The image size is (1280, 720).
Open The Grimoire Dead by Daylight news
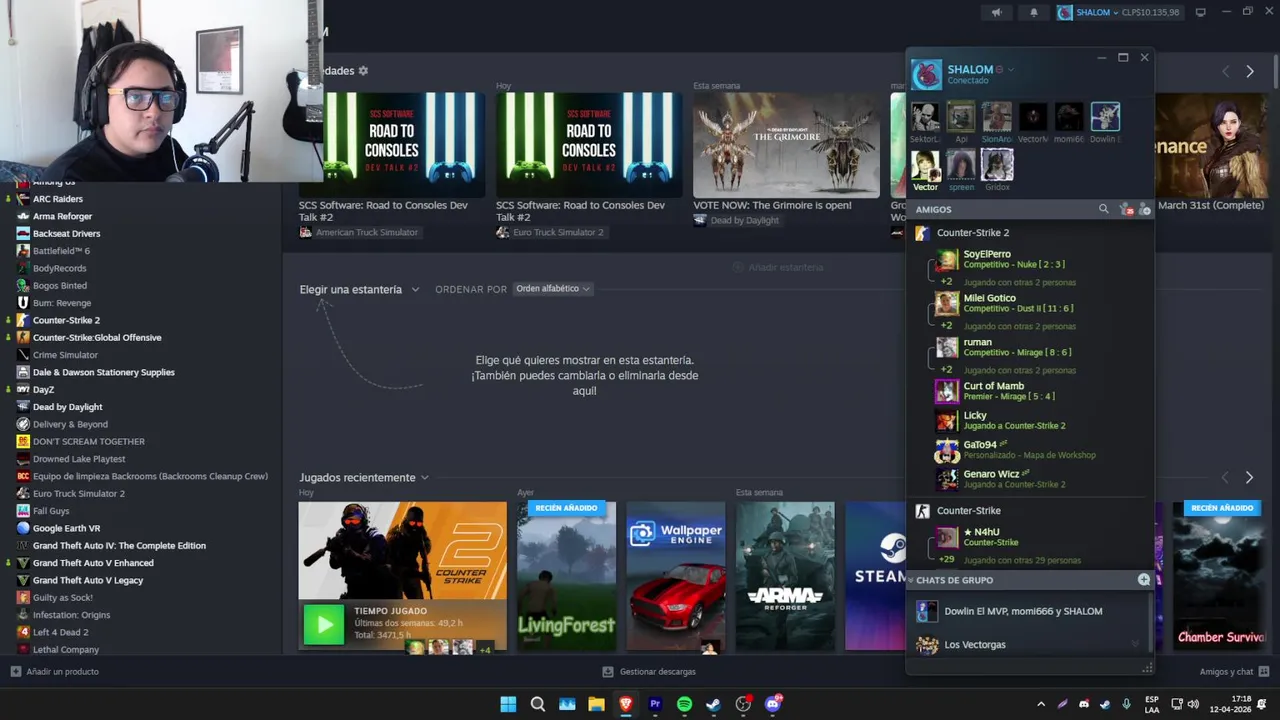786,158
